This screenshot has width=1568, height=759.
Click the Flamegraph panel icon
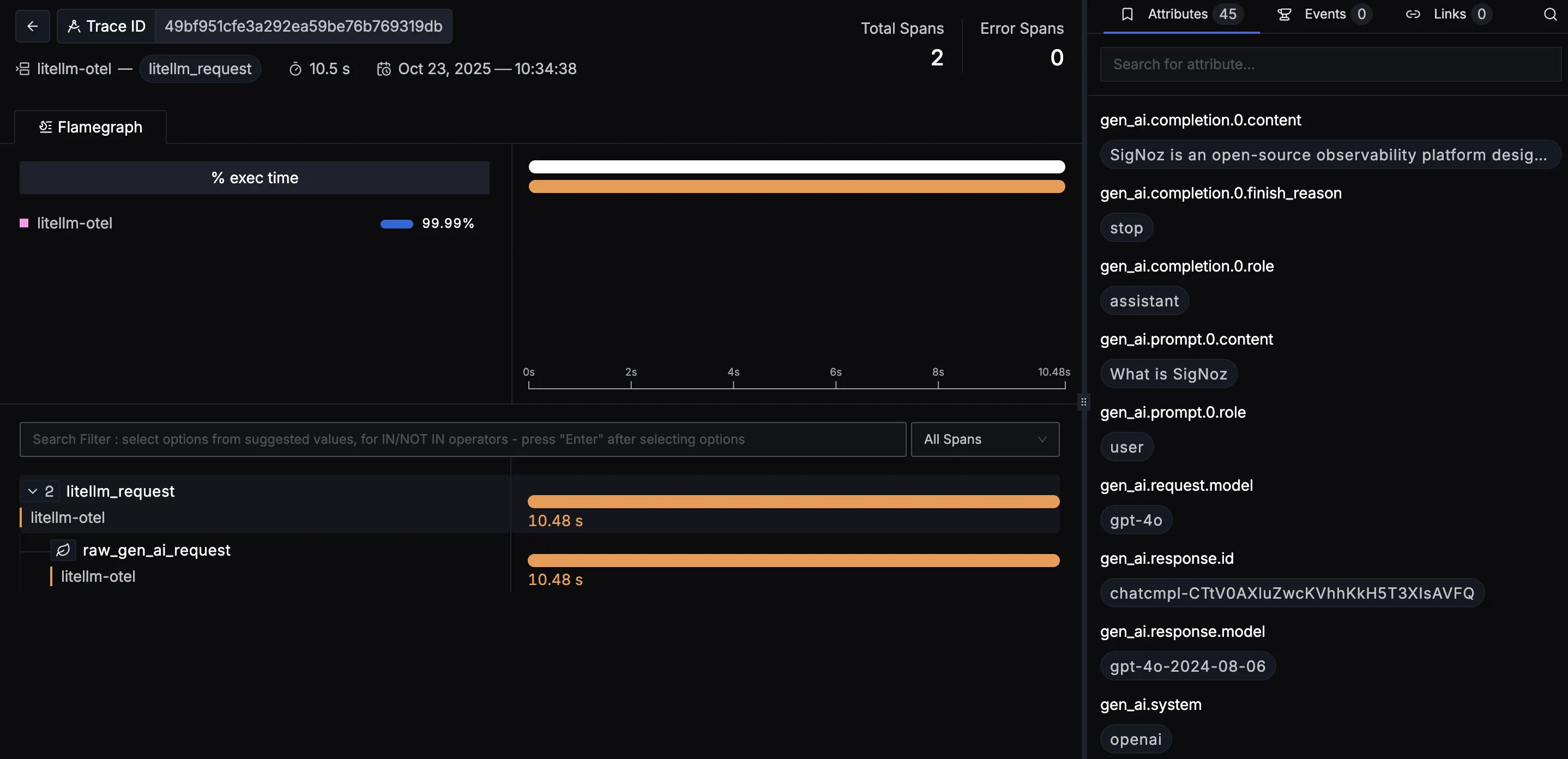(46, 126)
